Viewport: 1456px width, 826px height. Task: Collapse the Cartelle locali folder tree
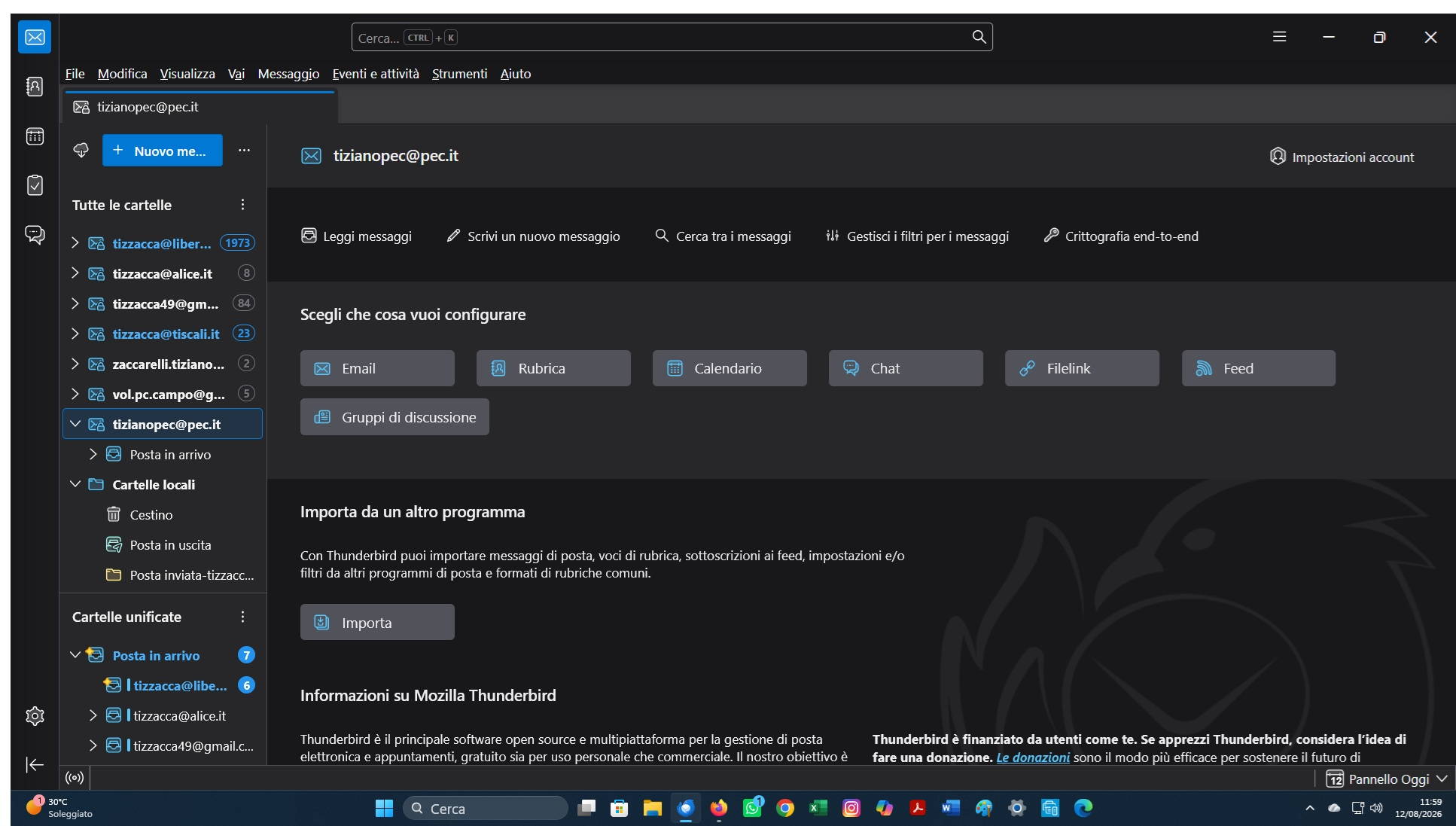click(75, 484)
